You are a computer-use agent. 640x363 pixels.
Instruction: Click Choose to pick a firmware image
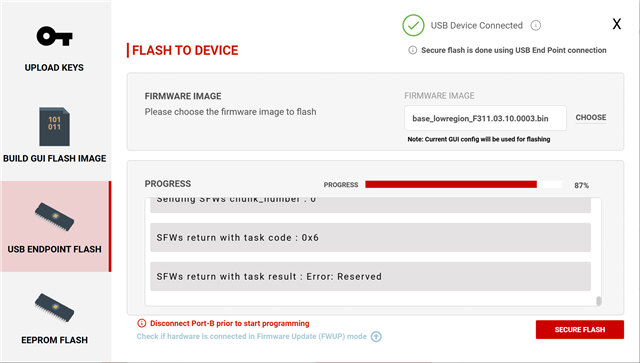coord(591,118)
